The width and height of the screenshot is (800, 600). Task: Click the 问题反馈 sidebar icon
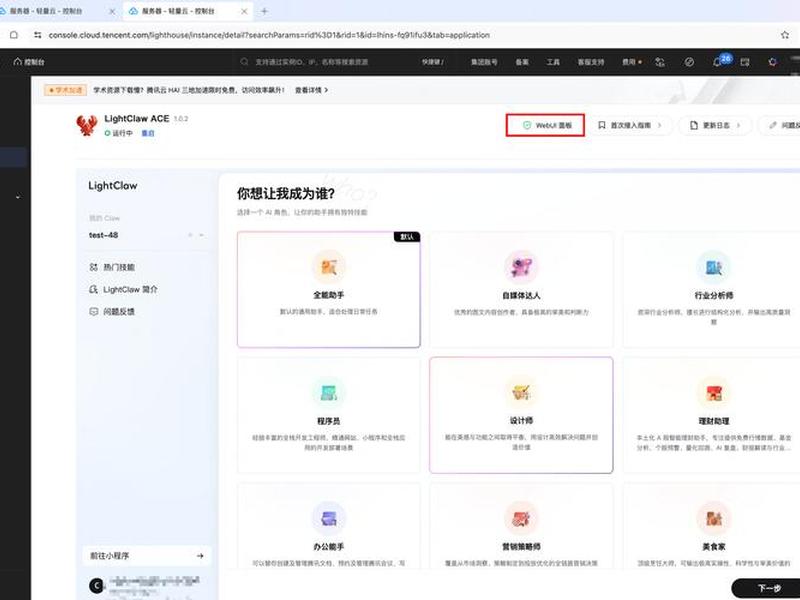(x=93, y=311)
